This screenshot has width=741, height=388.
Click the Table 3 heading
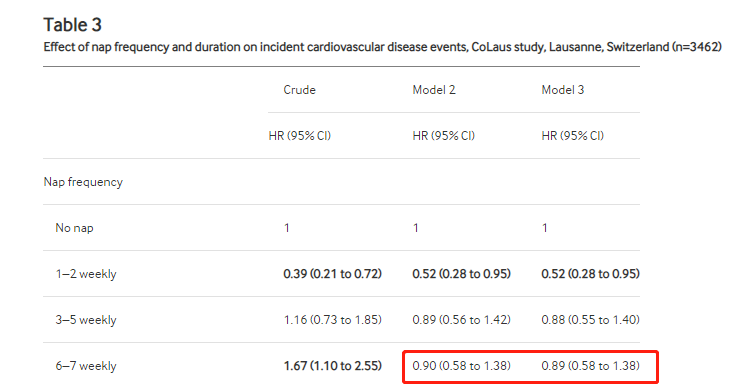[x=73, y=25]
